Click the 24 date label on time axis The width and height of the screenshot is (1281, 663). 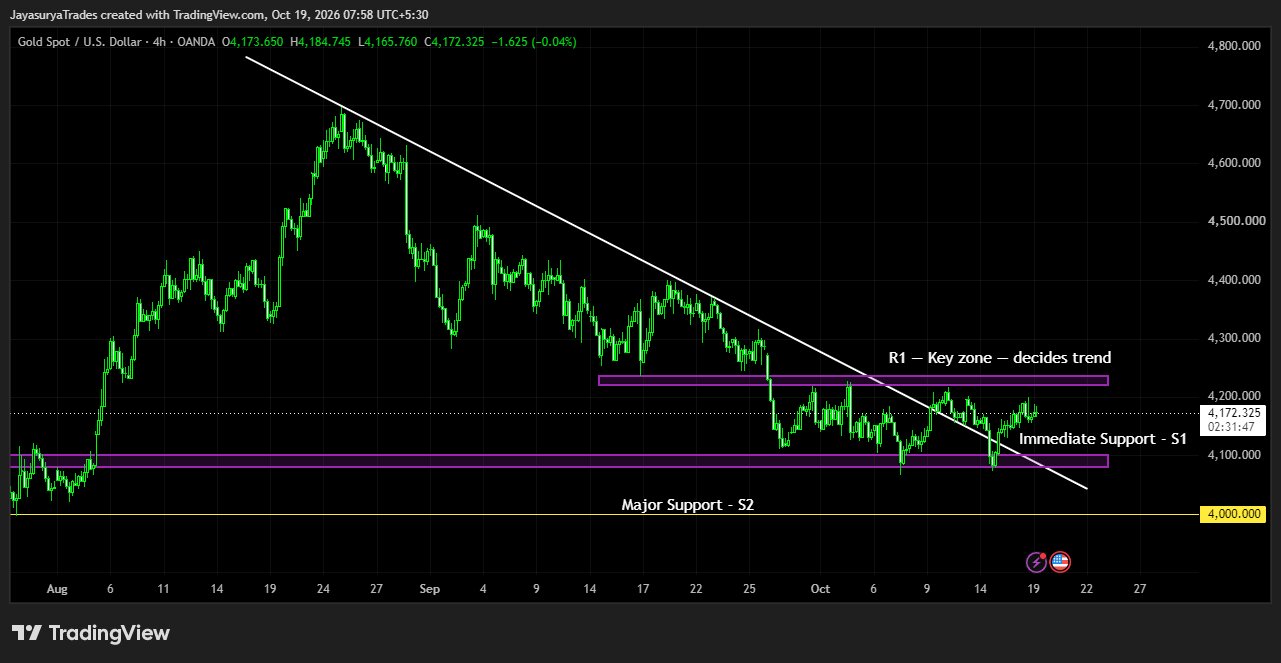pyautogui.click(x=324, y=590)
